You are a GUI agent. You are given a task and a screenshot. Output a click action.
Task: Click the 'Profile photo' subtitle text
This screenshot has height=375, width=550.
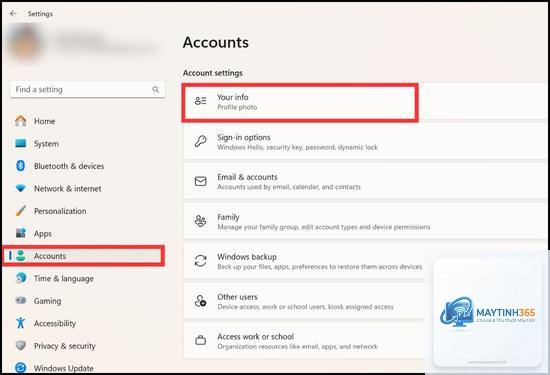tap(237, 107)
